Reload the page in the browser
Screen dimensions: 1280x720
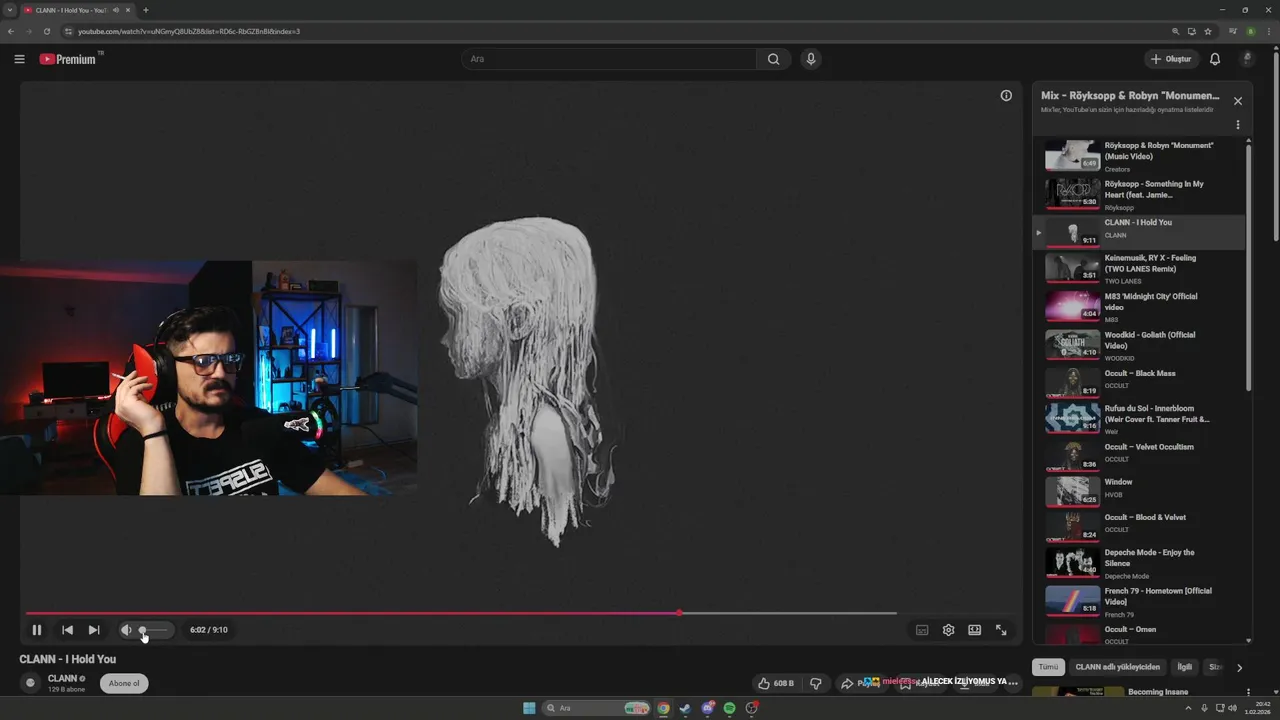click(46, 31)
